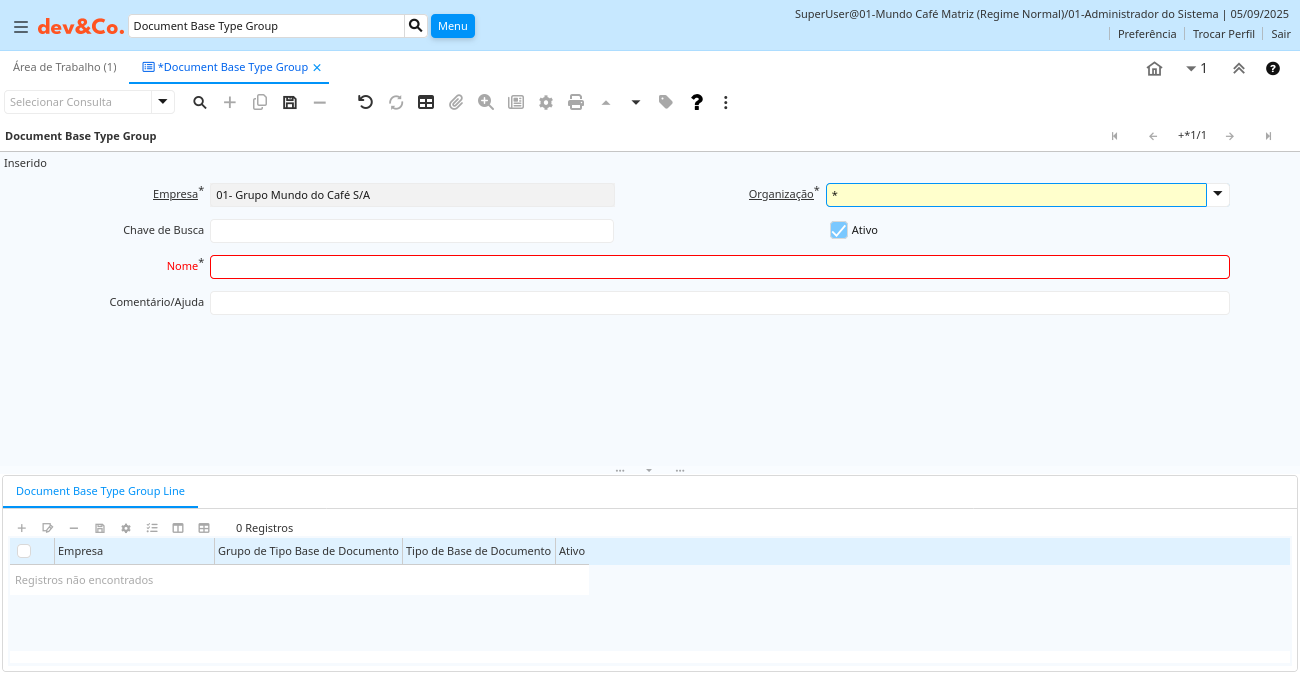Viewport: 1300px width, 674px height.
Task: Click the Sair link
Action: 1281,34
